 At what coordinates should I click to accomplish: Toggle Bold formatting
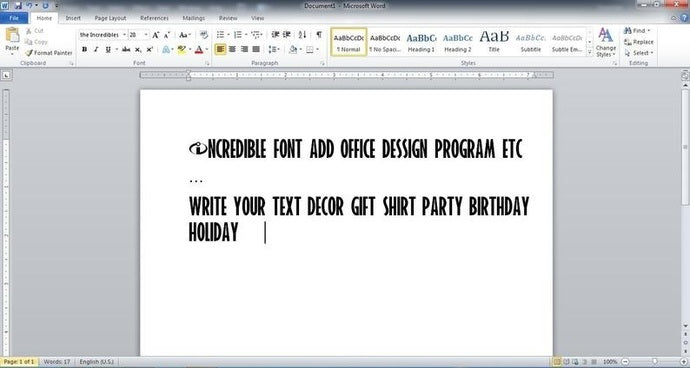pyautogui.click(x=84, y=49)
